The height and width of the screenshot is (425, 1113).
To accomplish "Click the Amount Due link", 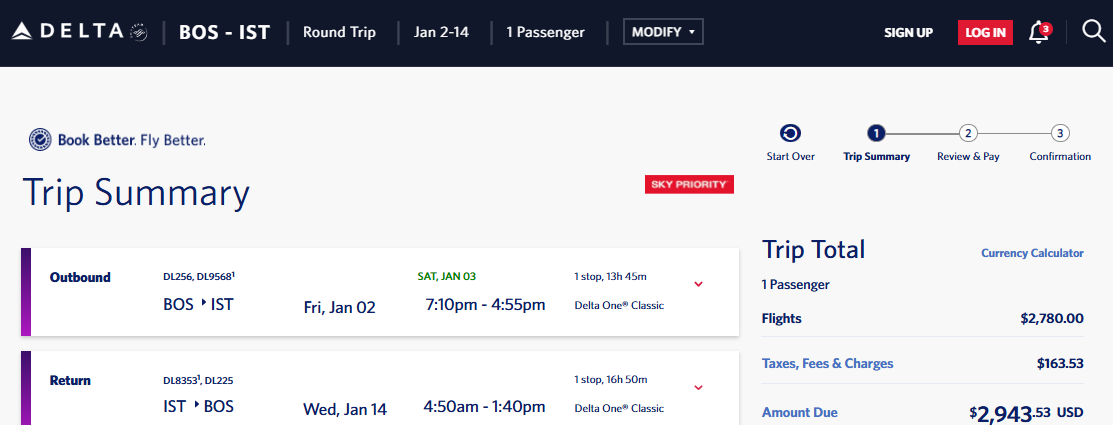I will [799, 412].
